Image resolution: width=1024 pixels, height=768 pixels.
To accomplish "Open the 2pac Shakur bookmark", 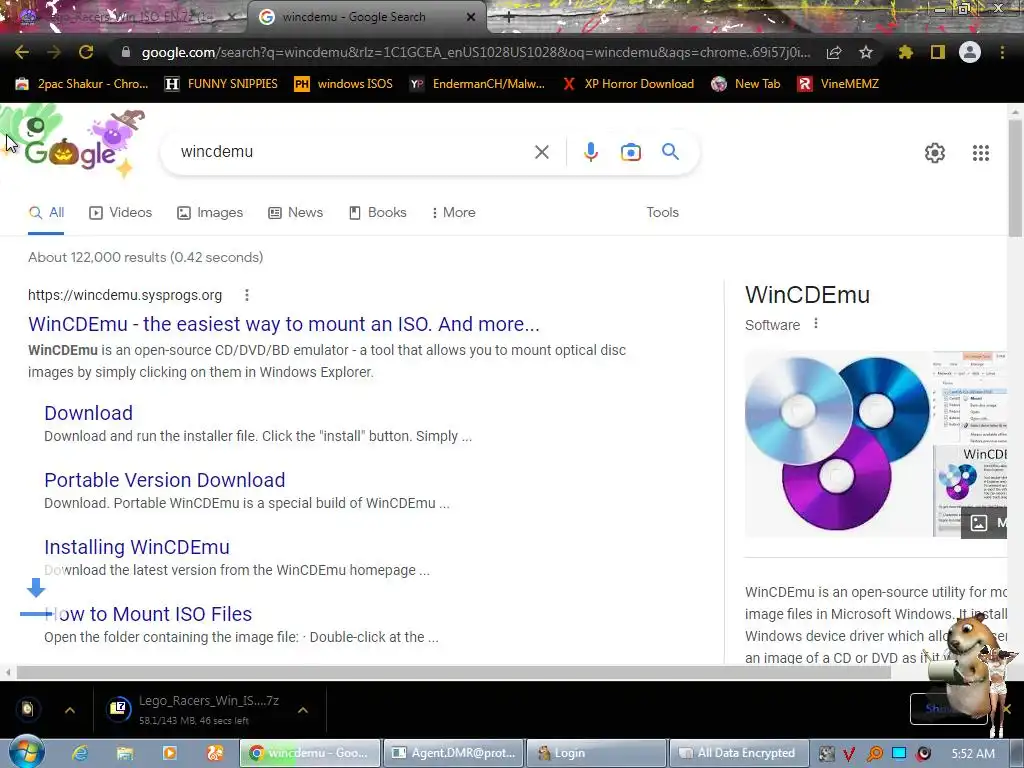I will click(82, 84).
